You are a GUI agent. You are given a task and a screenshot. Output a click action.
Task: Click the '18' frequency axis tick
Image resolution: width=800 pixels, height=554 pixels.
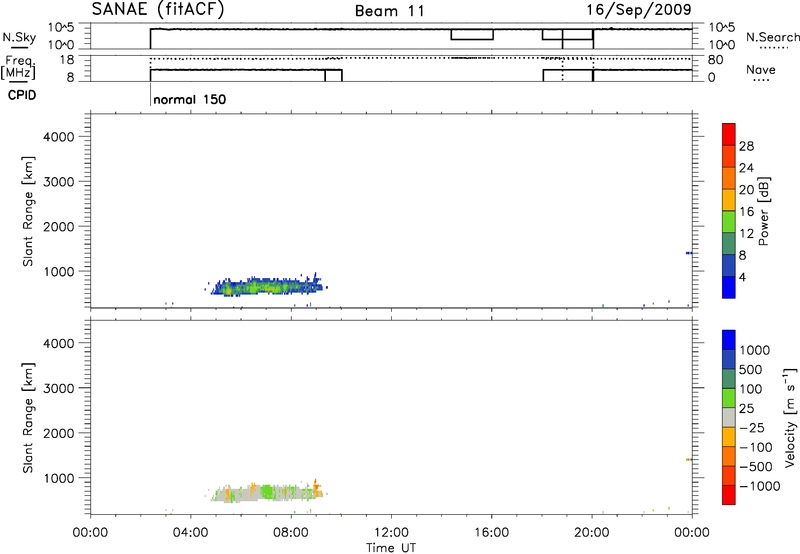tap(67, 60)
